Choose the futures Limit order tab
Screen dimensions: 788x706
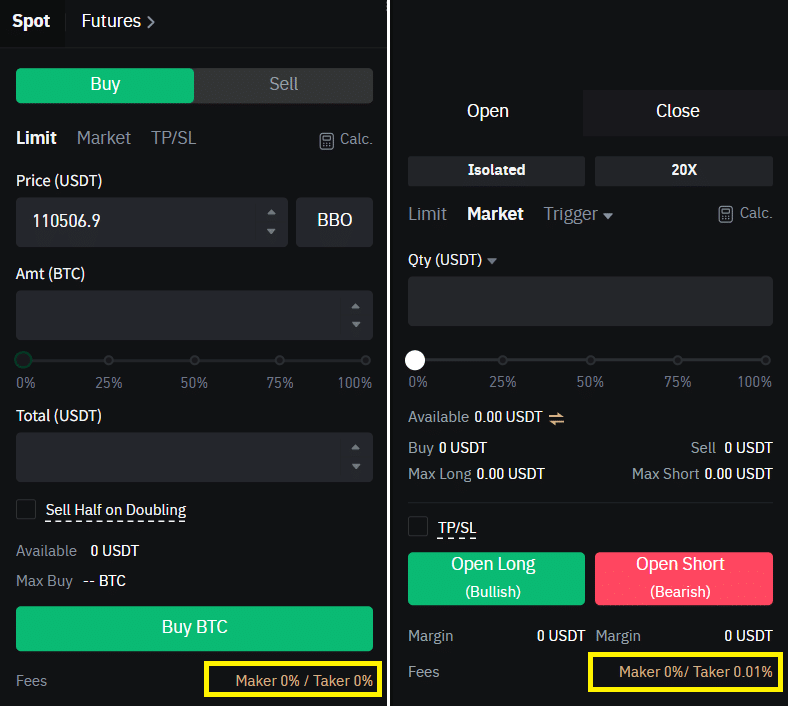coord(427,215)
